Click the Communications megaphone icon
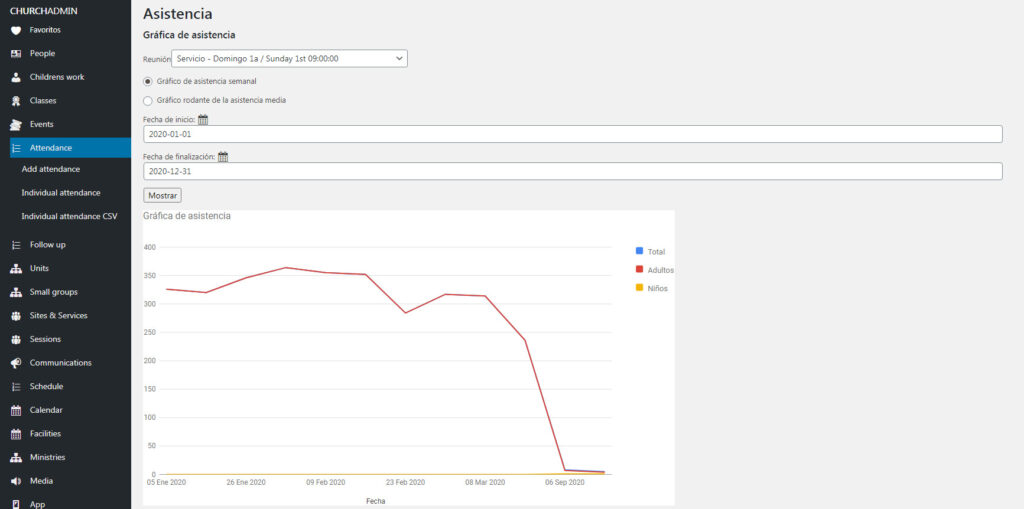1024x509 pixels. (16, 363)
